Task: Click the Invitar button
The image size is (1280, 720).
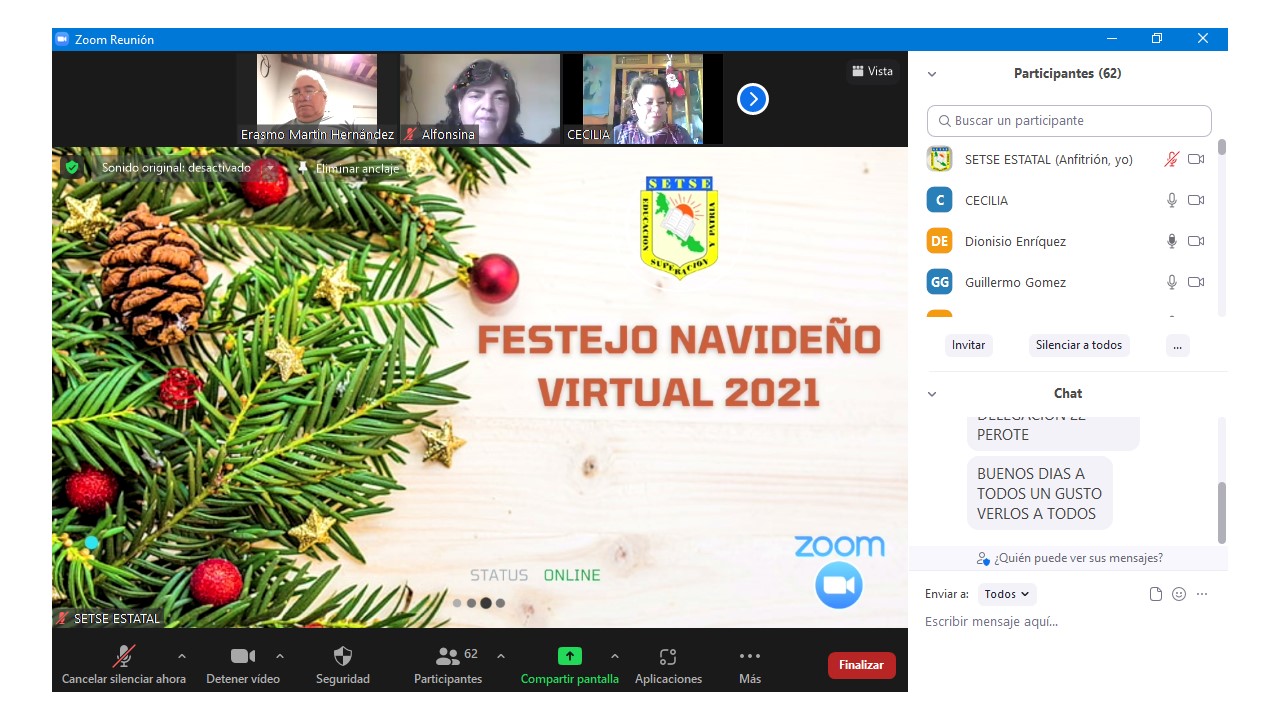Action: pyautogui.click(x=968, y=345)
